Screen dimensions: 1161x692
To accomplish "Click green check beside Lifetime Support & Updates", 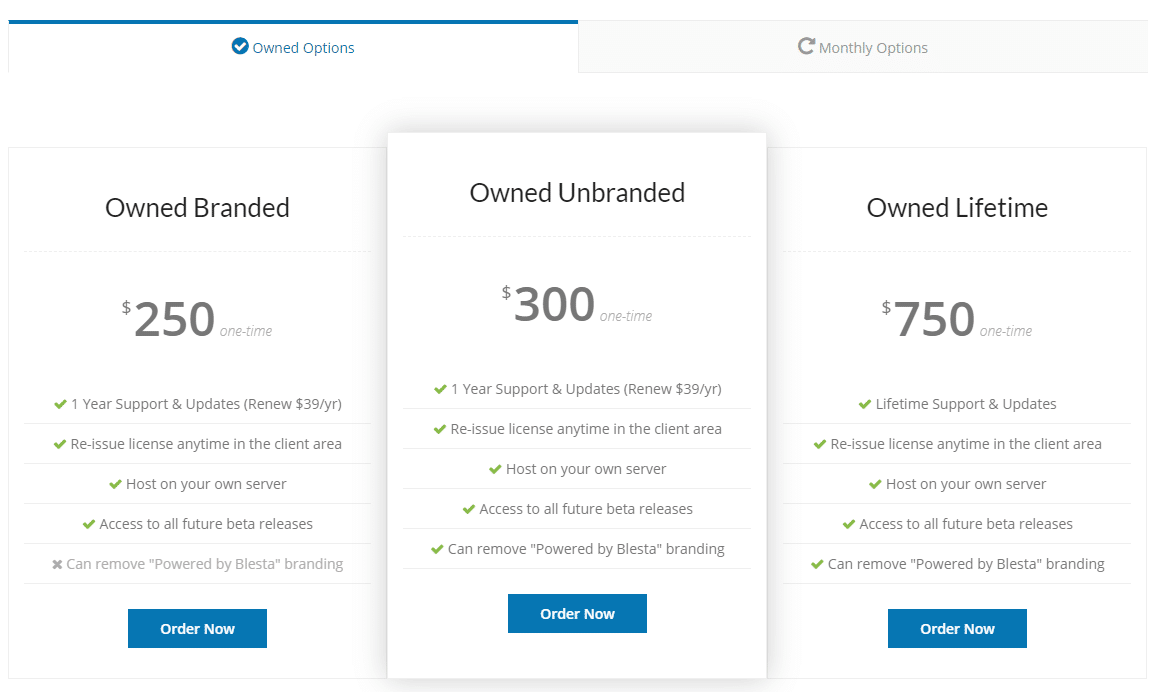I will [x=865, y=404].
